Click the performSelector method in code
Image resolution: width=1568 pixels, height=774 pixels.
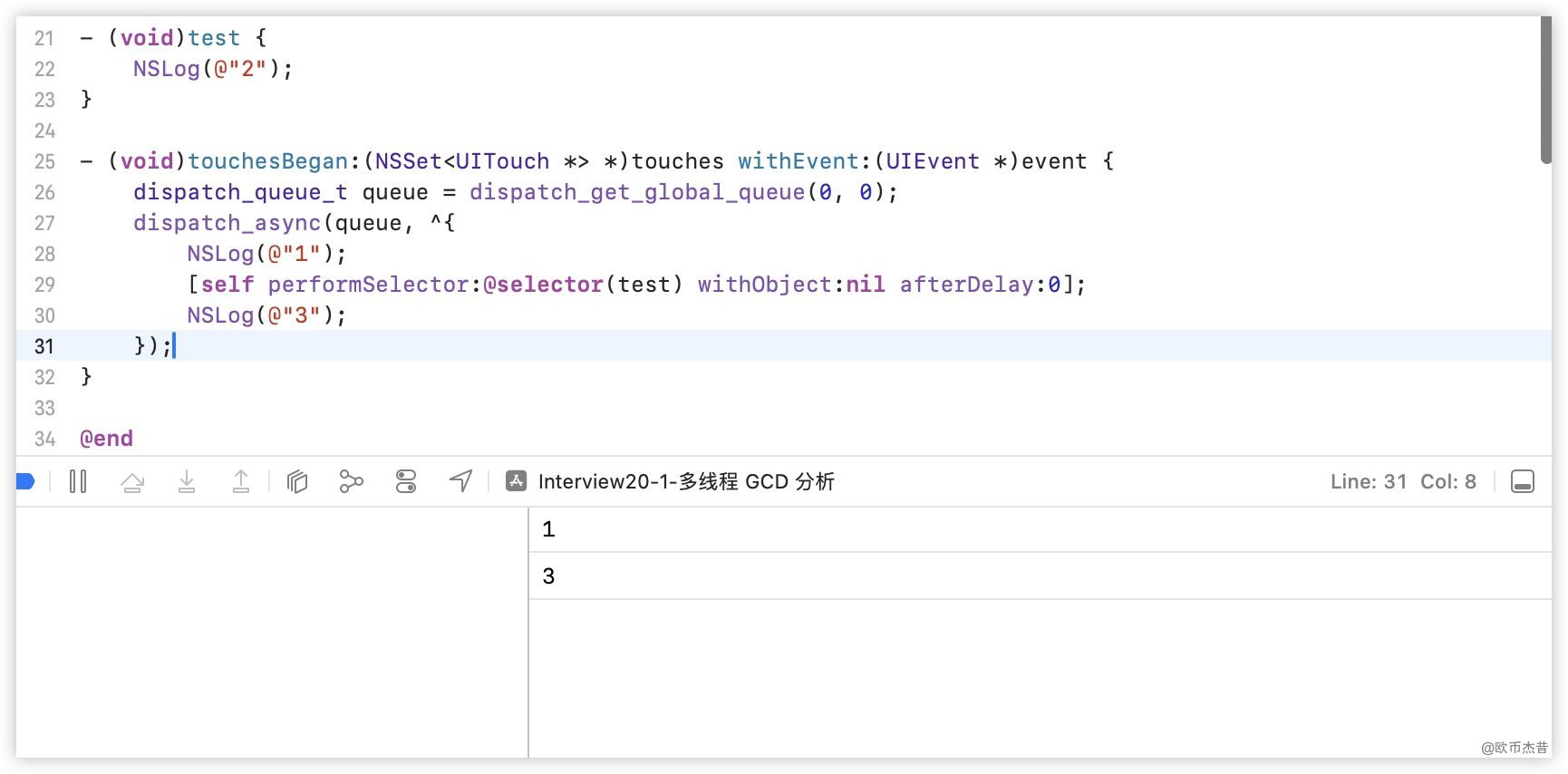tap(368, 285)
